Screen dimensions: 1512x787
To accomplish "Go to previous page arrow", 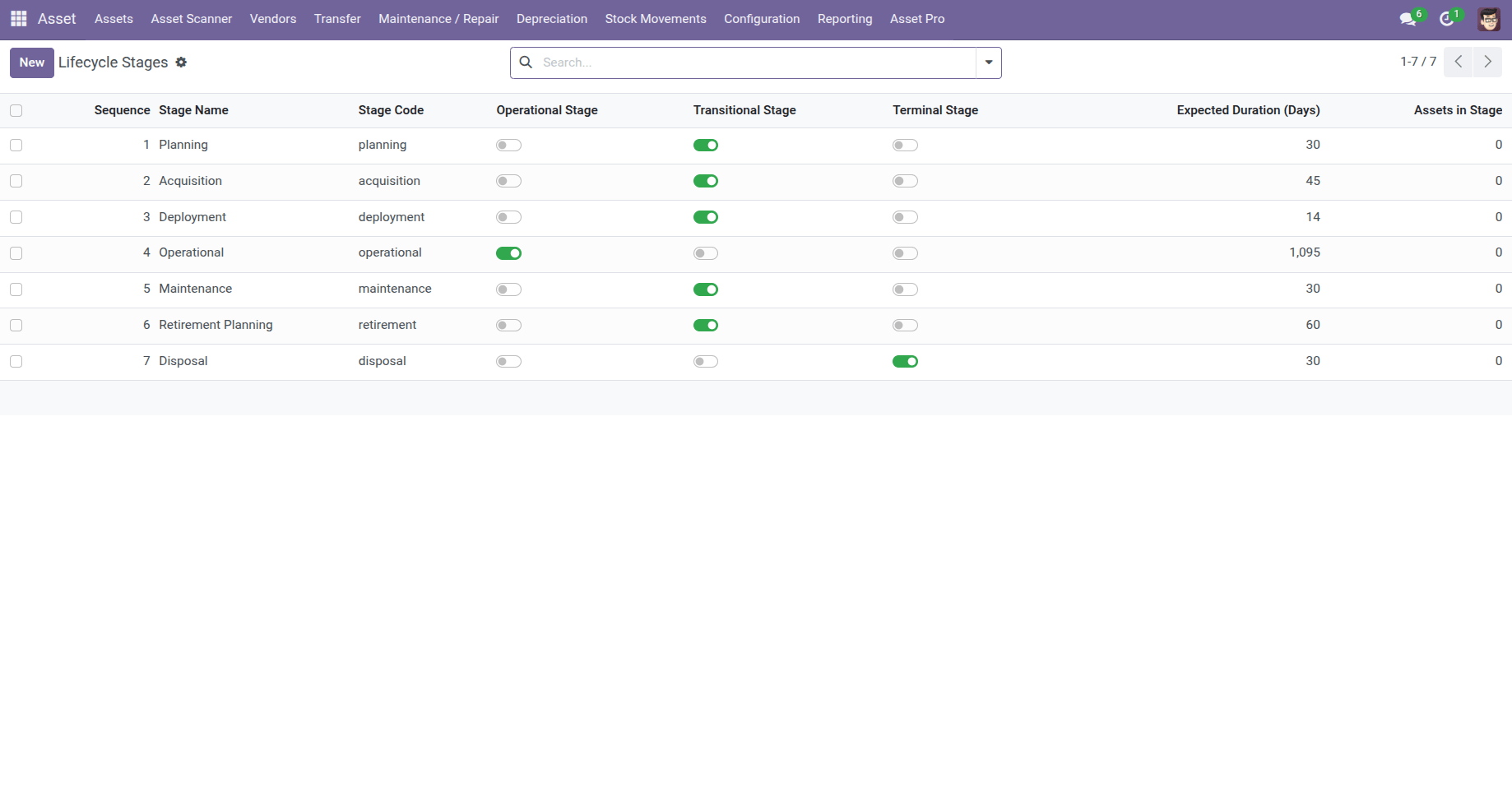I will coord(1459,62).
